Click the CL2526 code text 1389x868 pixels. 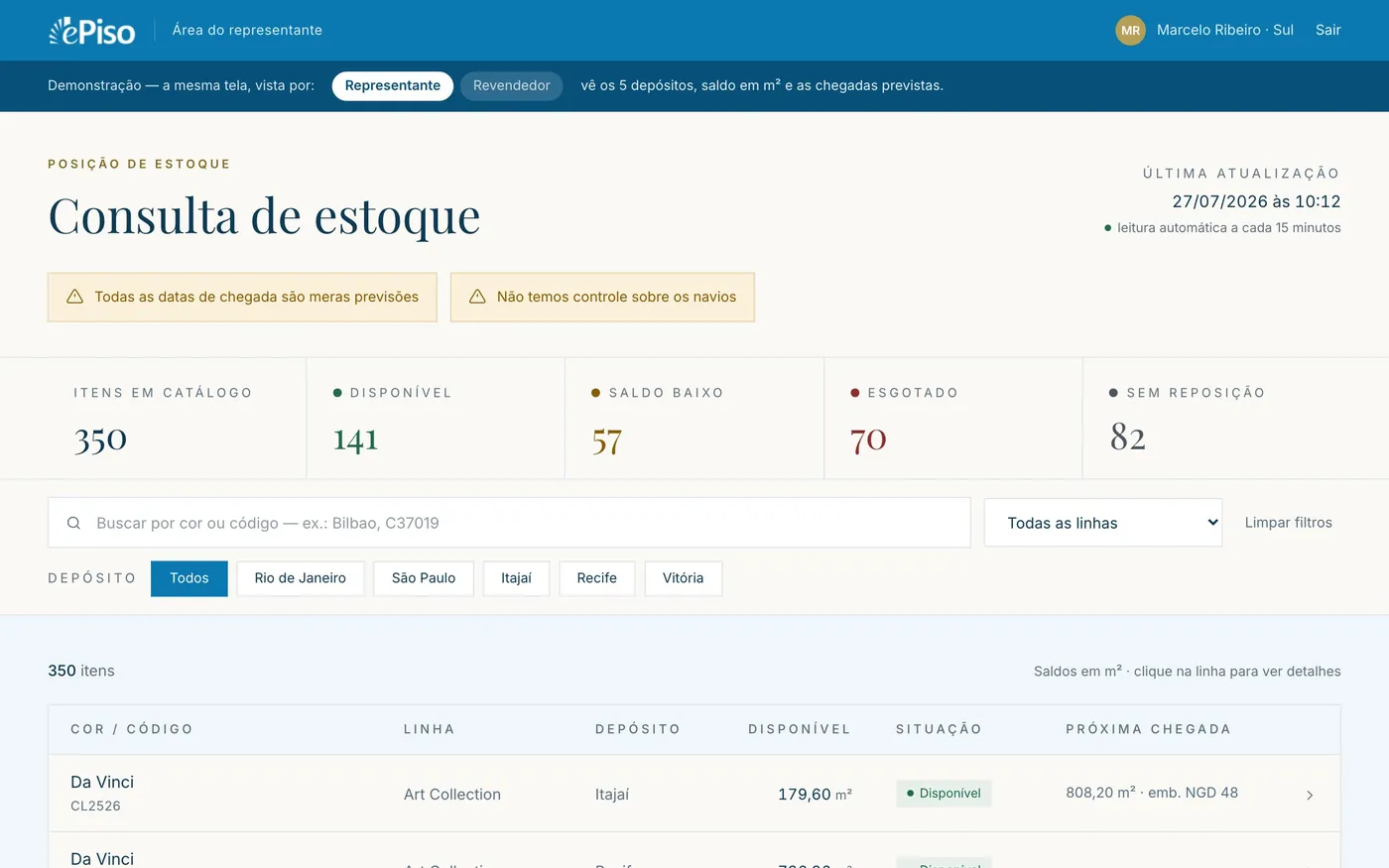(x=95, y=806)
